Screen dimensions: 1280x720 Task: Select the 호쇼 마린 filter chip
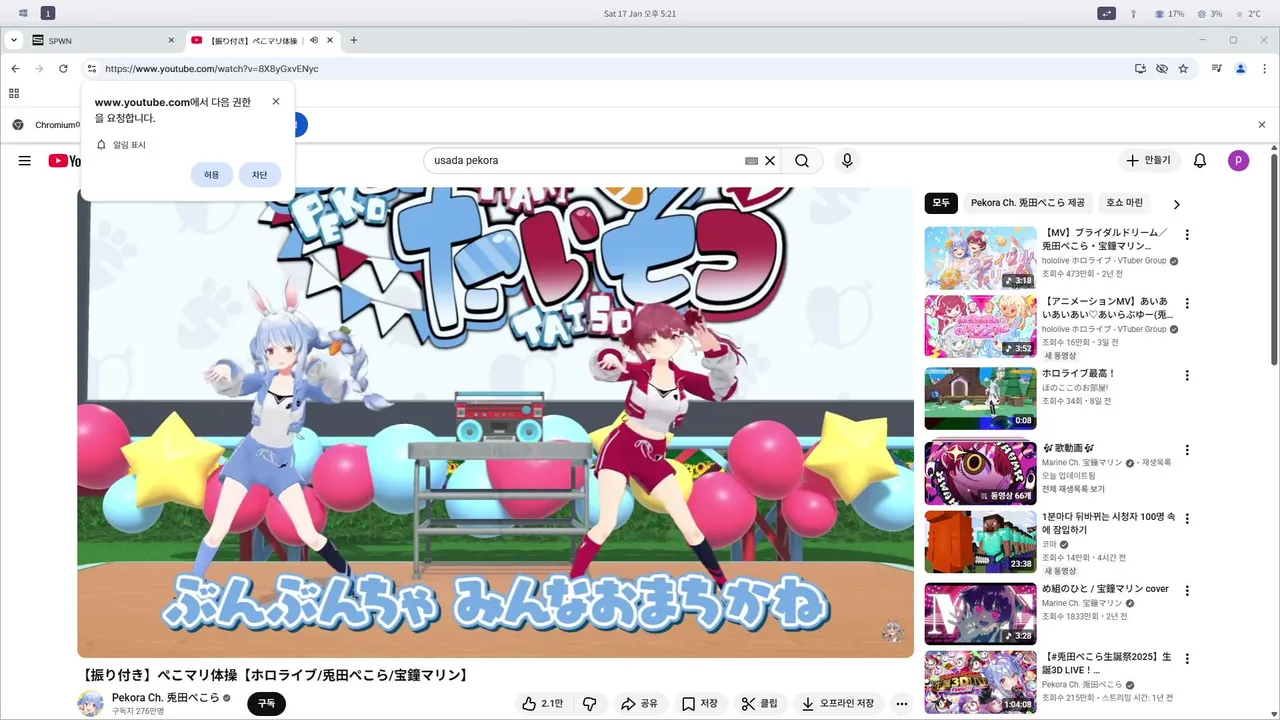pyautogui.click(x=1124, y=203)
